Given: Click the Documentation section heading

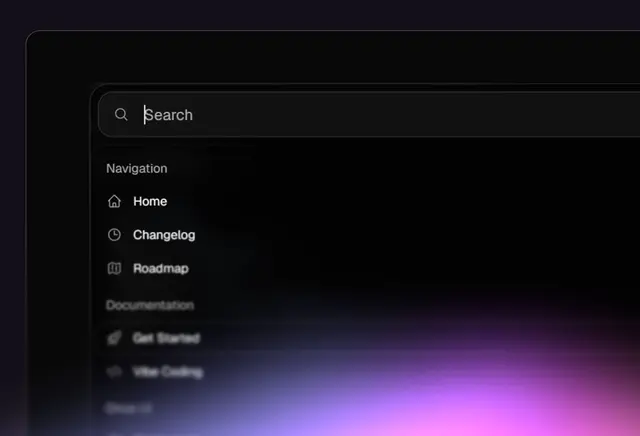Looking at the screenshot, I should pyautogui.click(x=150, y=305).
